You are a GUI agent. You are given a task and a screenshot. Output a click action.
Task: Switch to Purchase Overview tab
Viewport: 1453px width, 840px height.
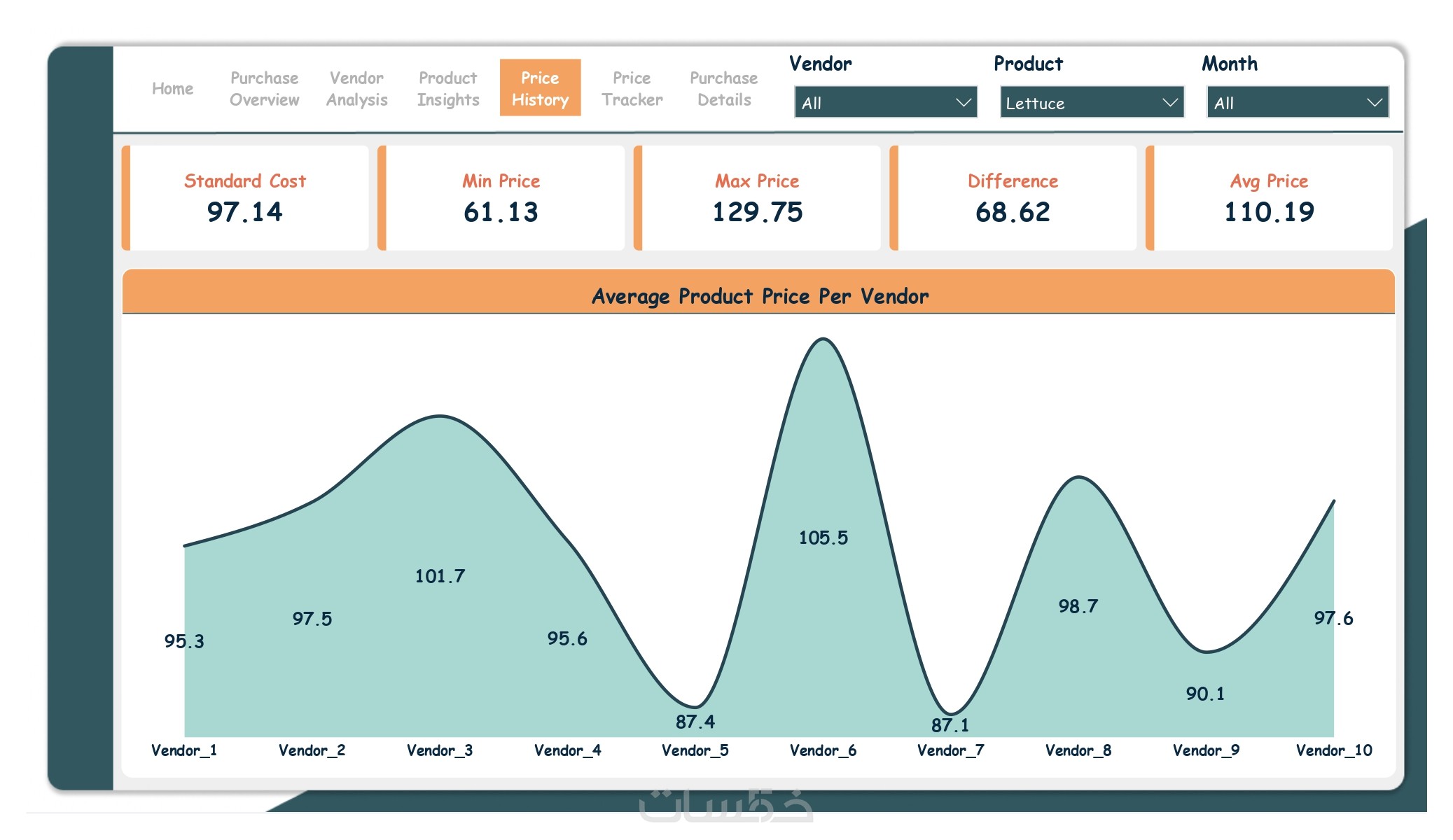[264, 88]
